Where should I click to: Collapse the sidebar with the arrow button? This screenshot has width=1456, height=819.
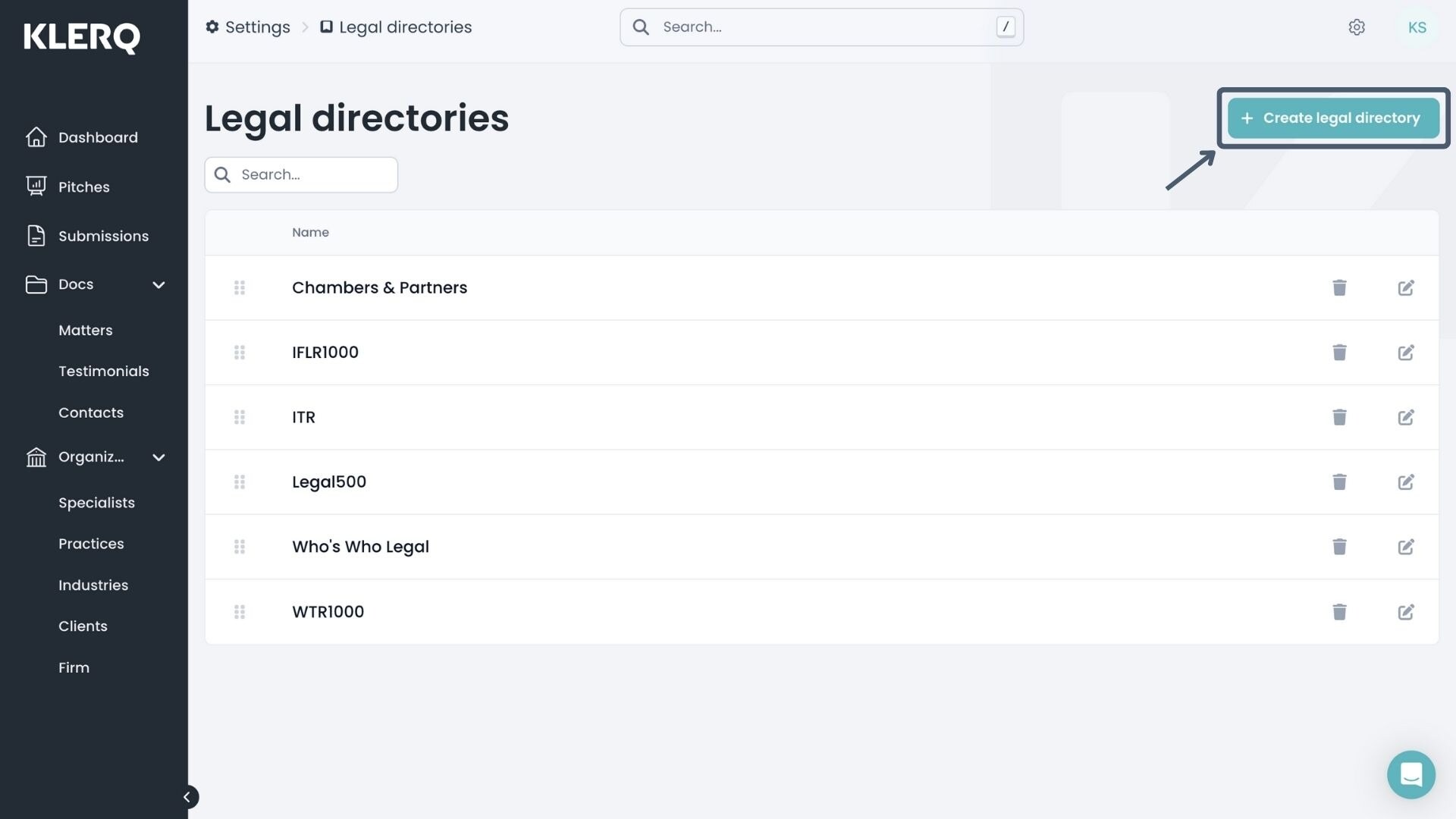click(187, 796)
